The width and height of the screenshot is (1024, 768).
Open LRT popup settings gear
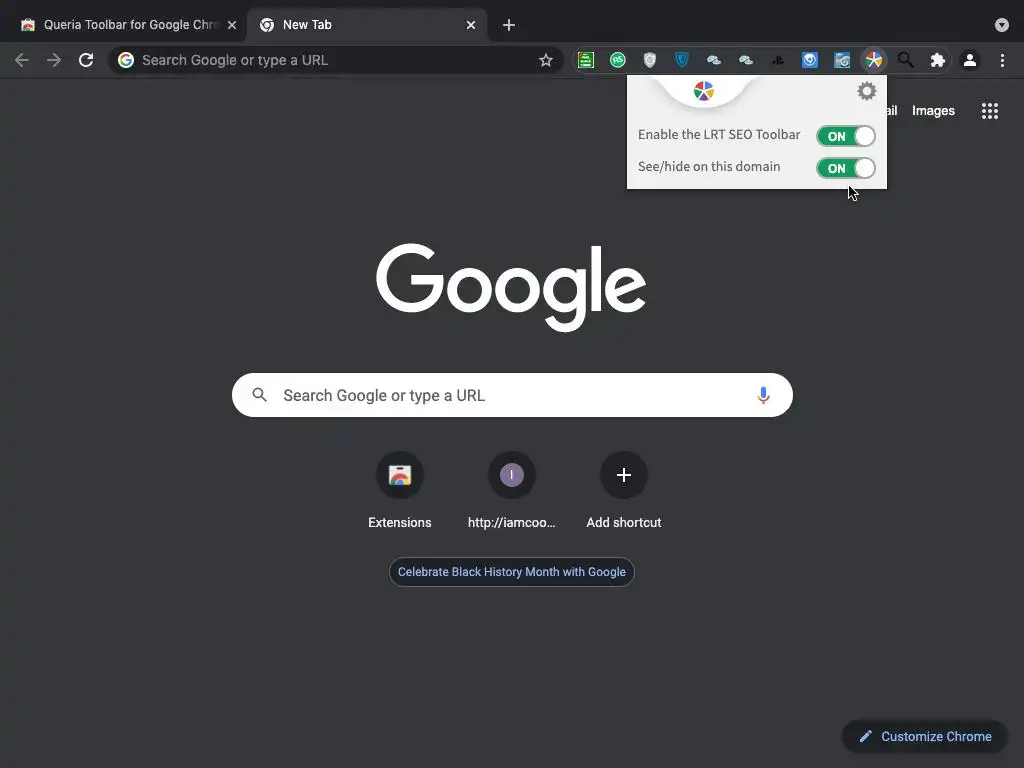(x=867, y=91)
